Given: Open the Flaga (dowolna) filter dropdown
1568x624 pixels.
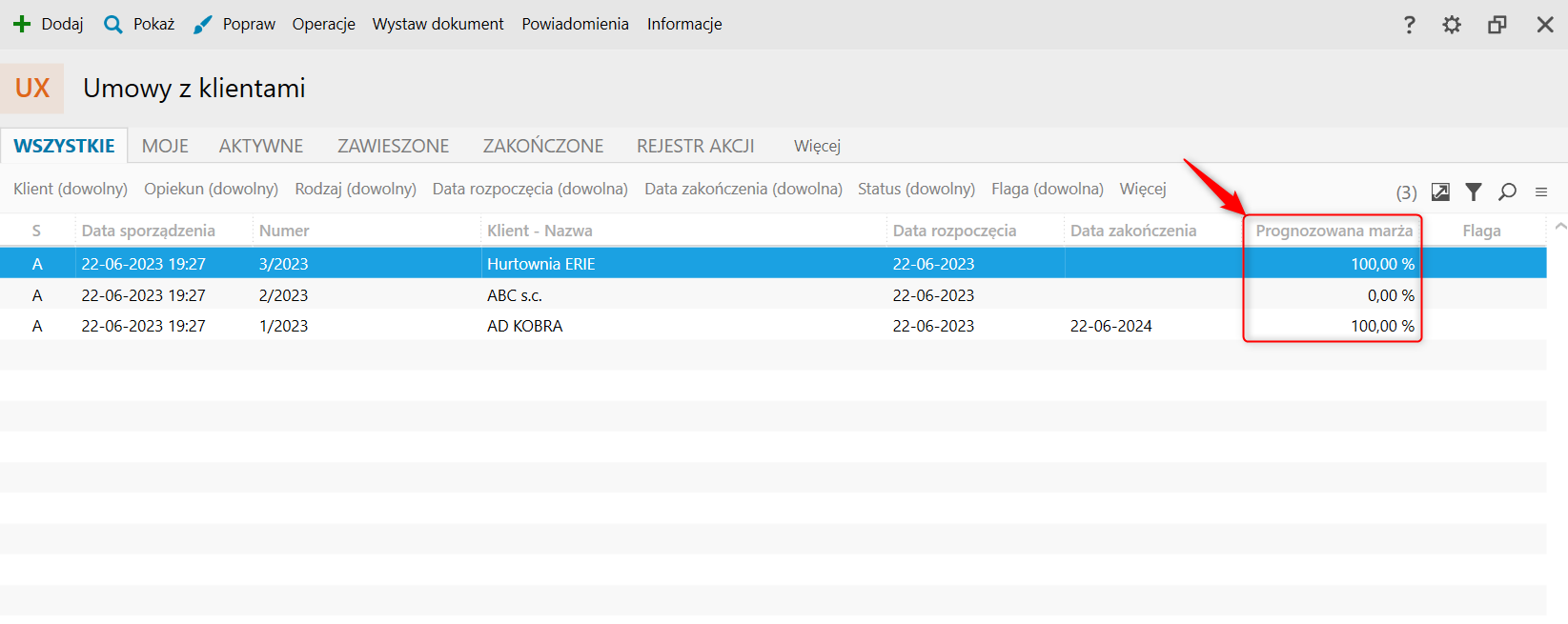Looking at the screenshot, I should coord(1047,189).
